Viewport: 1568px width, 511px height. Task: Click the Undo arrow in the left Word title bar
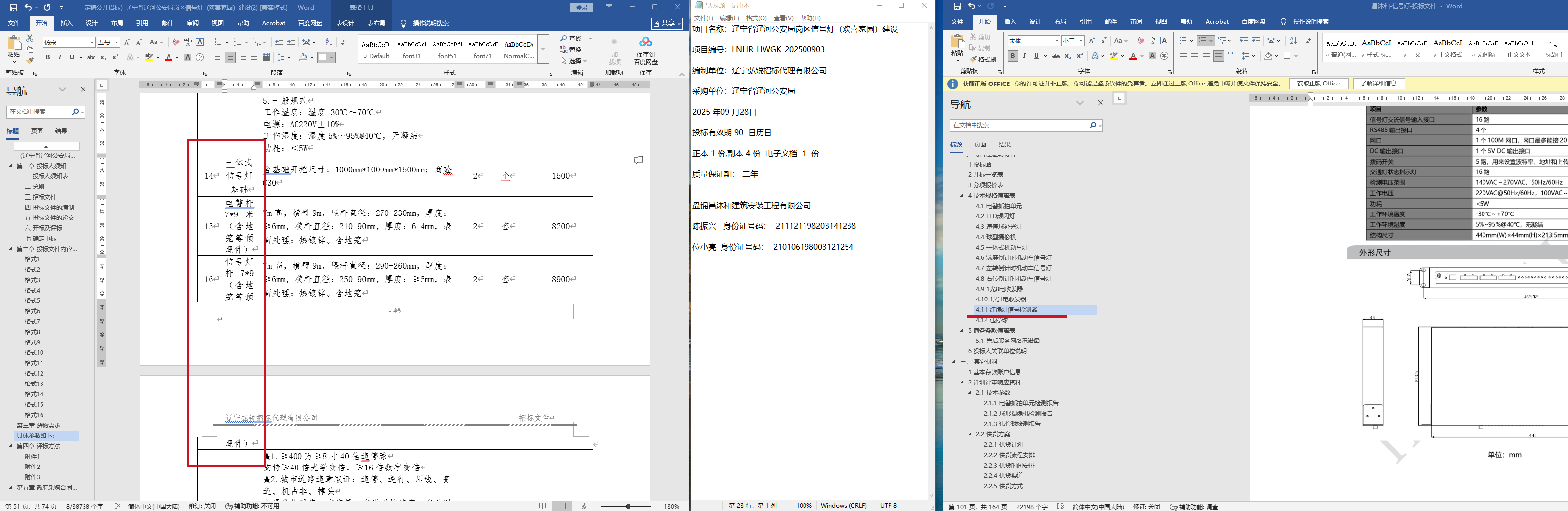point(28,8)
